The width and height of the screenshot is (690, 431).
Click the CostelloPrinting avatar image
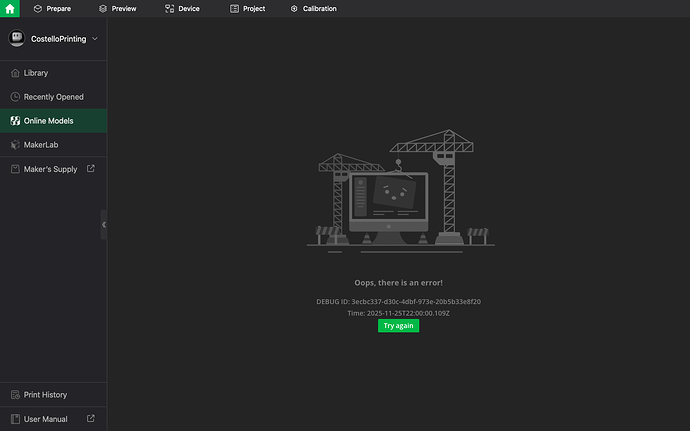click(17, 38)
